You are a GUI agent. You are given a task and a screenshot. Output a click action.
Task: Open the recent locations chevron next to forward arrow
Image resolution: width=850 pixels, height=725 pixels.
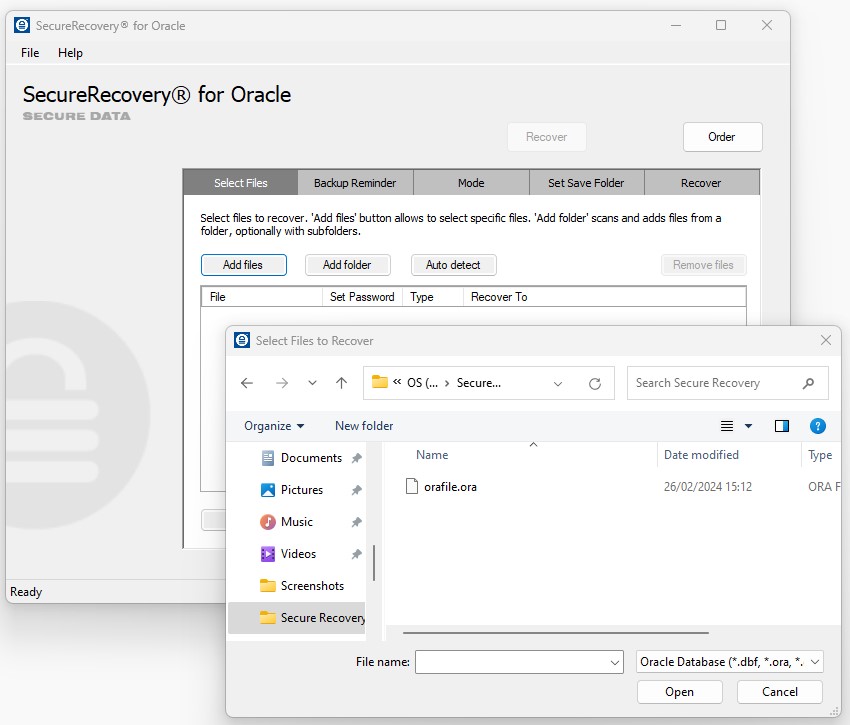[311, 382]
